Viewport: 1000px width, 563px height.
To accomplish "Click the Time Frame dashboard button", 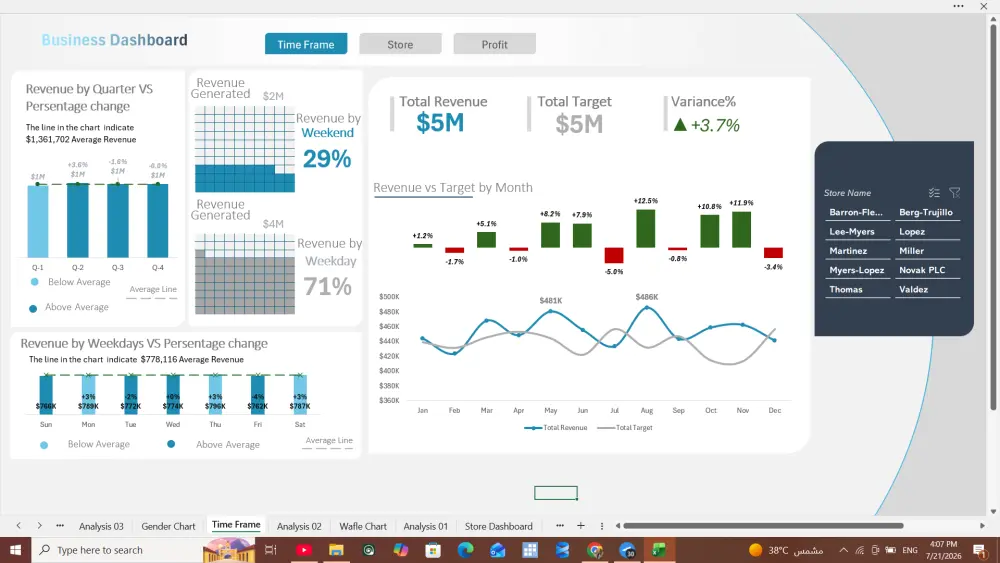I will pyautogui.click(x=306, y=44).
